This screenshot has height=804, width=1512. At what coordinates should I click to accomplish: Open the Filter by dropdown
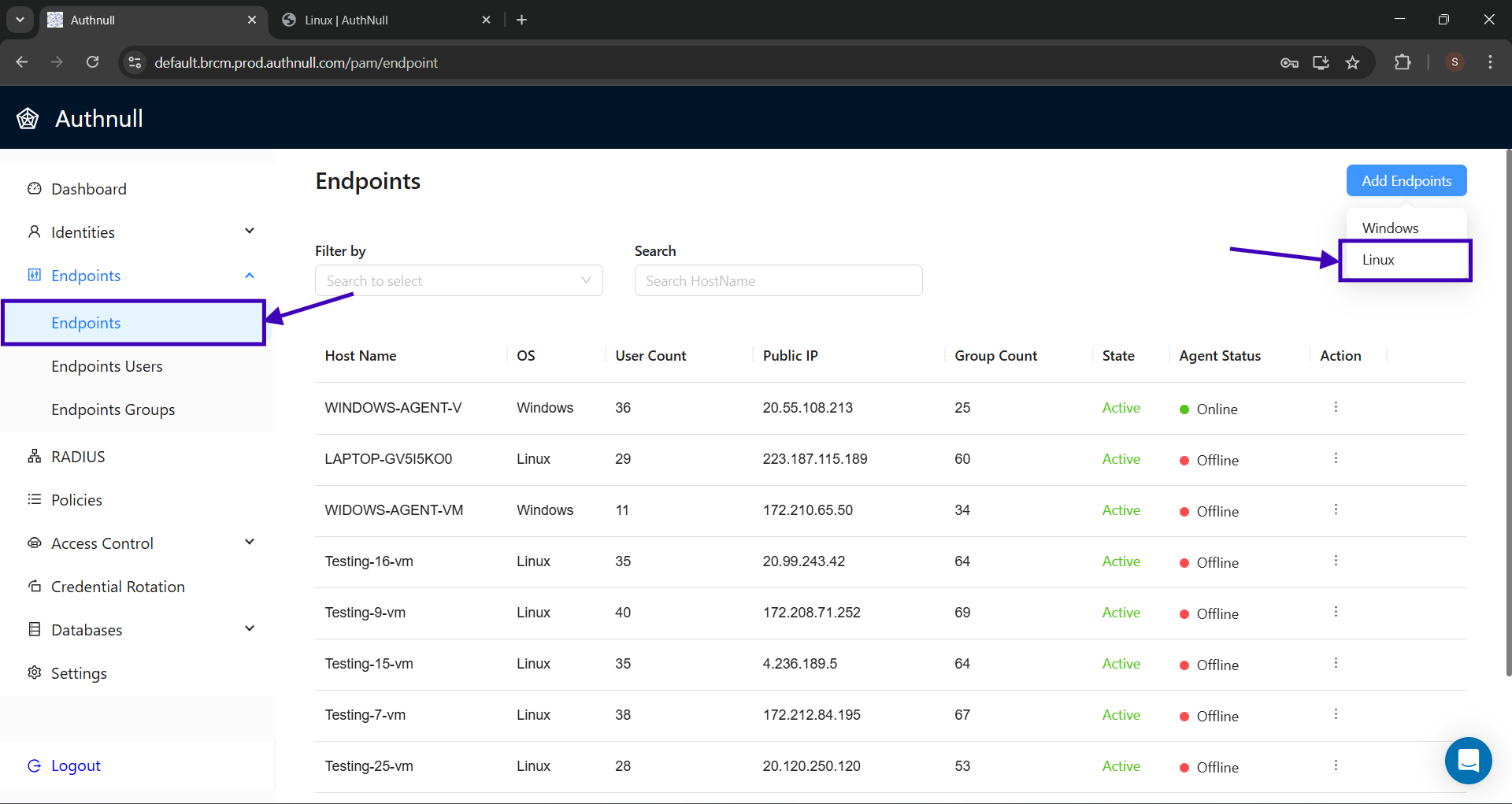click(x=458, y=280)
